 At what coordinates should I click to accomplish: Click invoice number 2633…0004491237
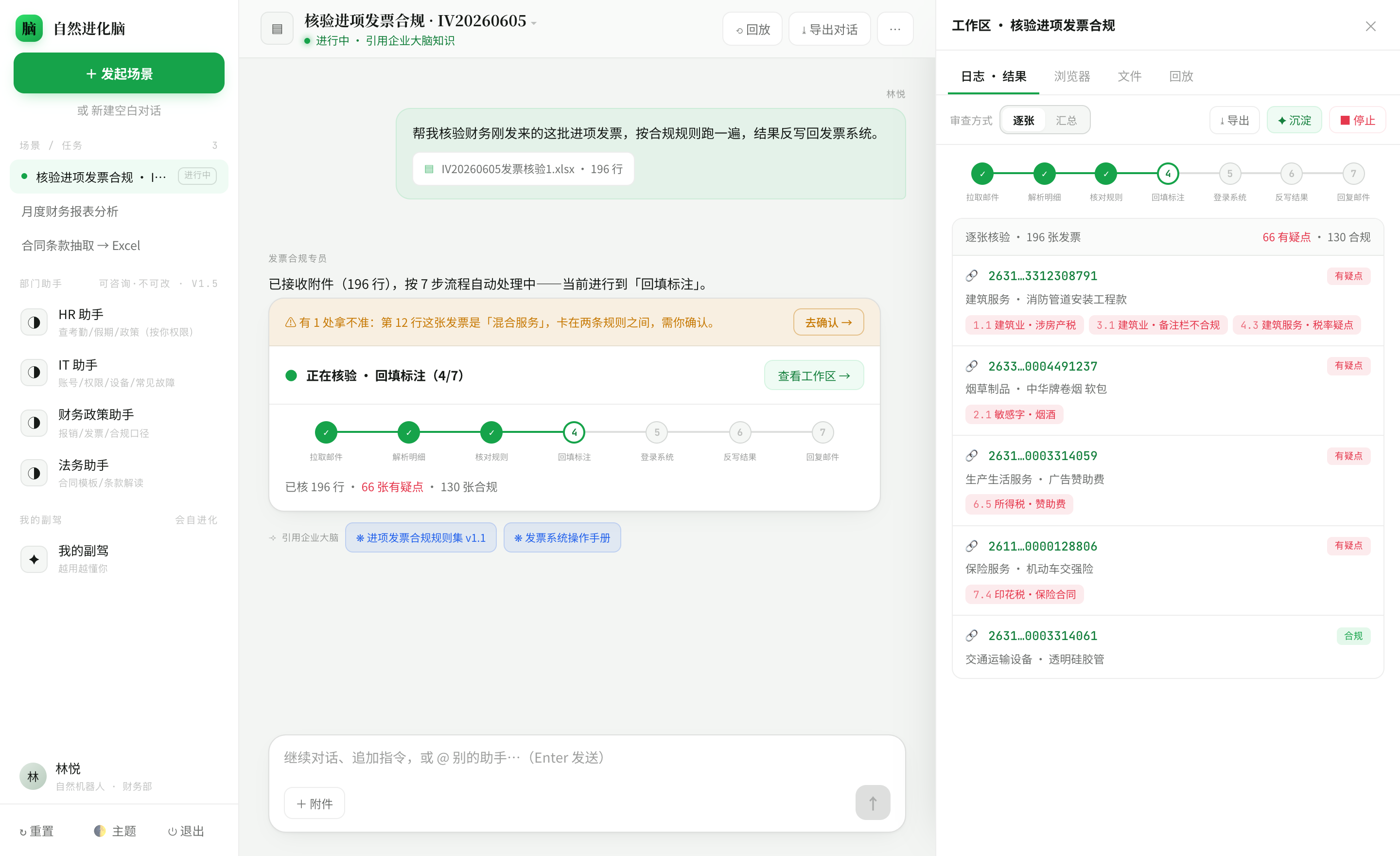coord(1043,366)
